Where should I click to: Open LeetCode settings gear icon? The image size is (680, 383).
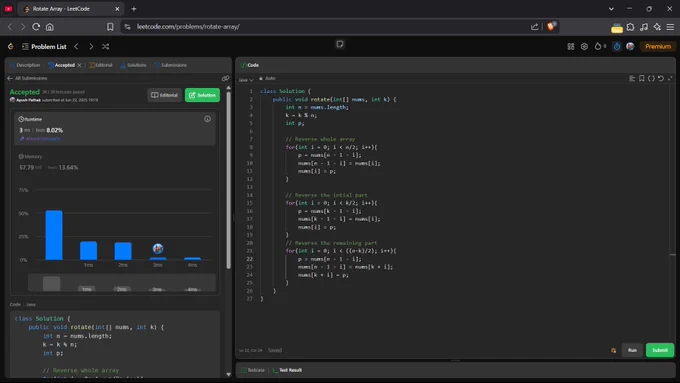(584, 46)
